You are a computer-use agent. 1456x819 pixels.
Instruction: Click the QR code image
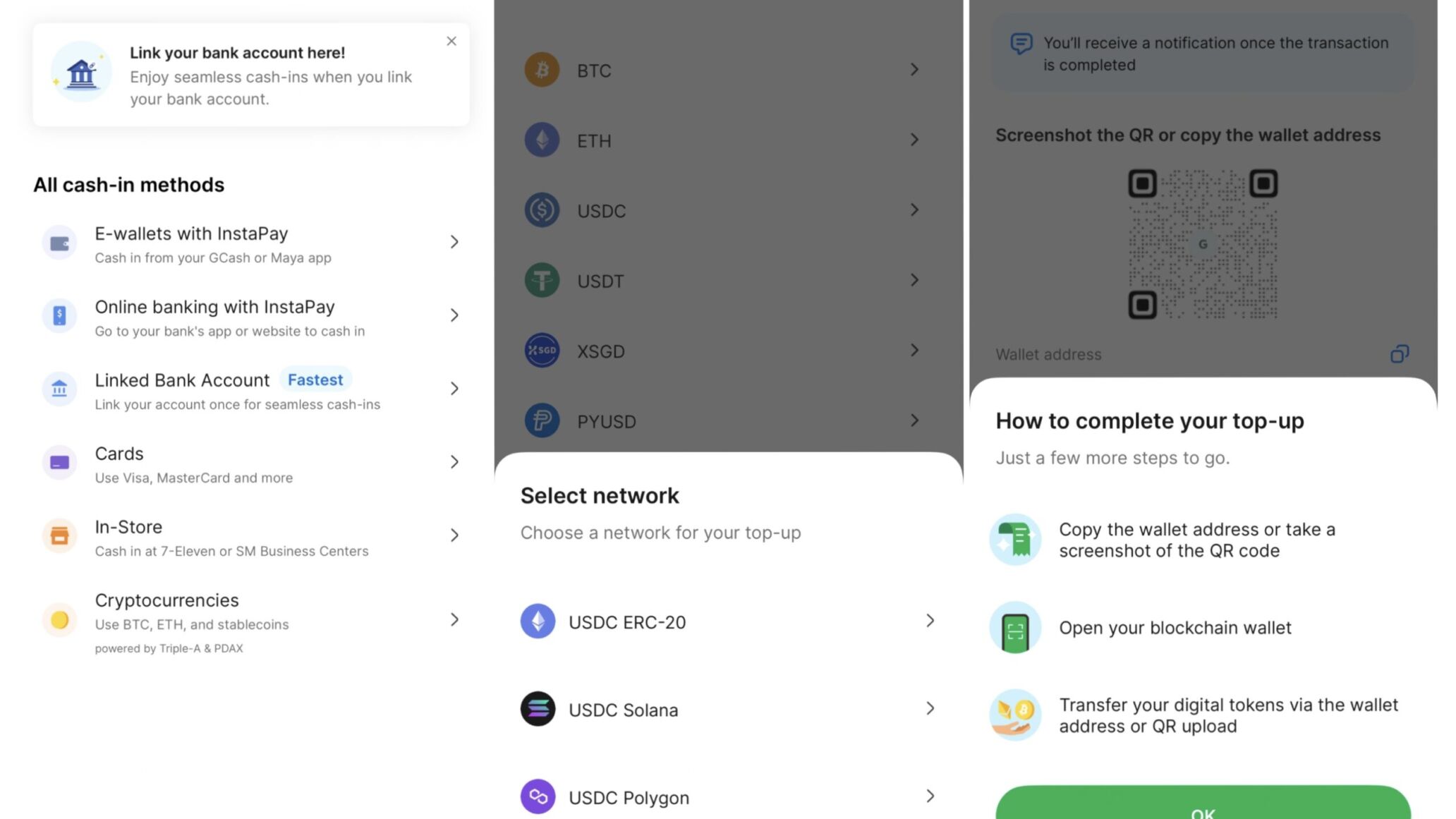pos(1203,245)
